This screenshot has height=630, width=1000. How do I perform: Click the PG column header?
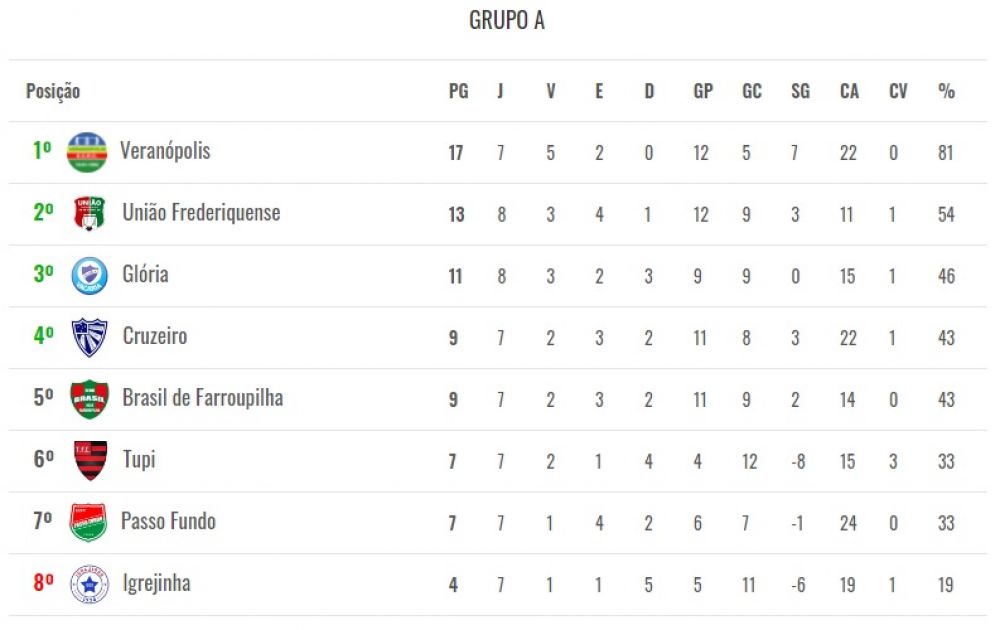click(459, 91)
